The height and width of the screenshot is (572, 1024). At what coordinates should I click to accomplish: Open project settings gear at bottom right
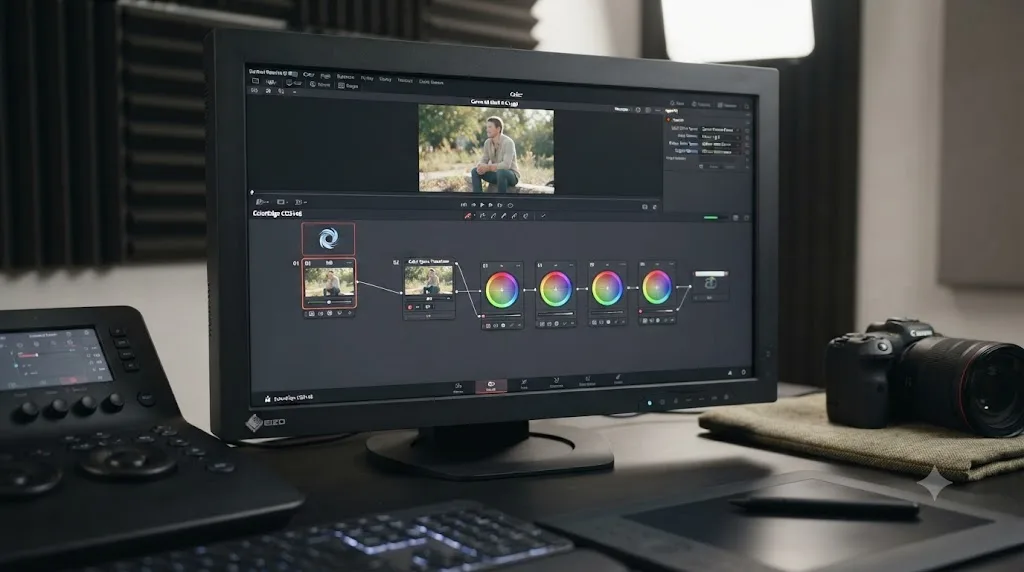coord(743,372)
